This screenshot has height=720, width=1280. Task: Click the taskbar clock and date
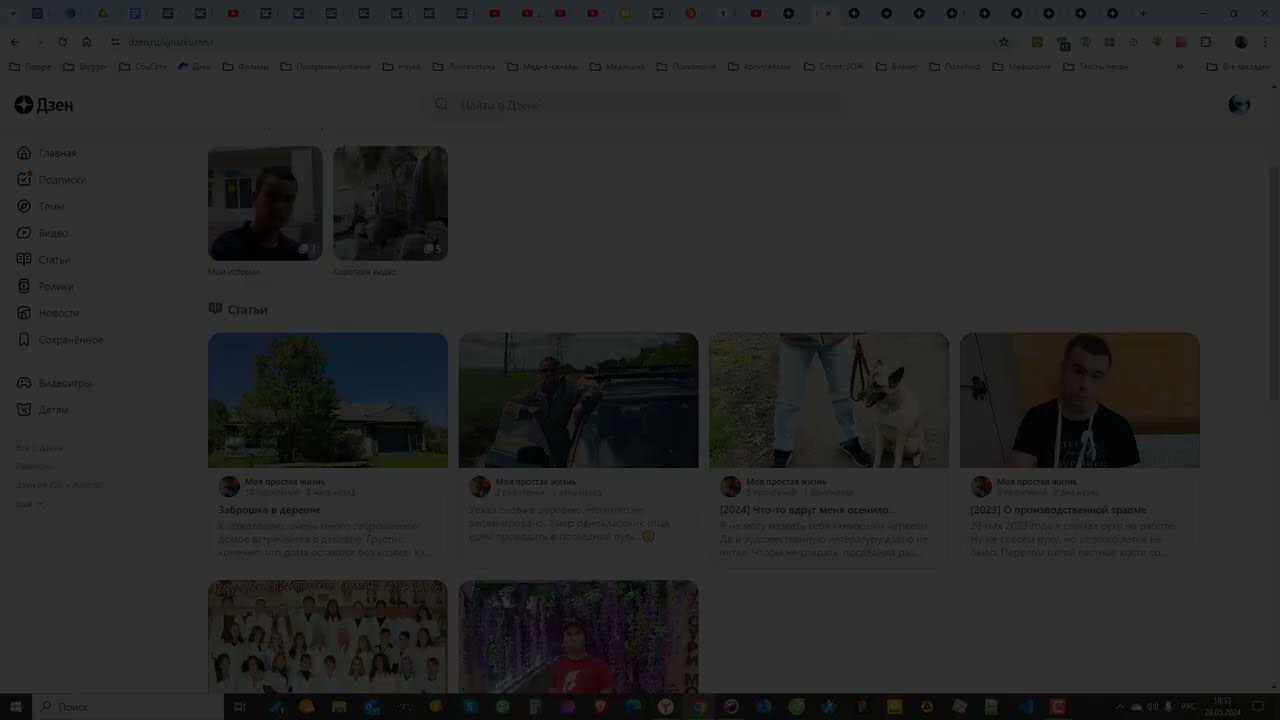point(1222,706)
